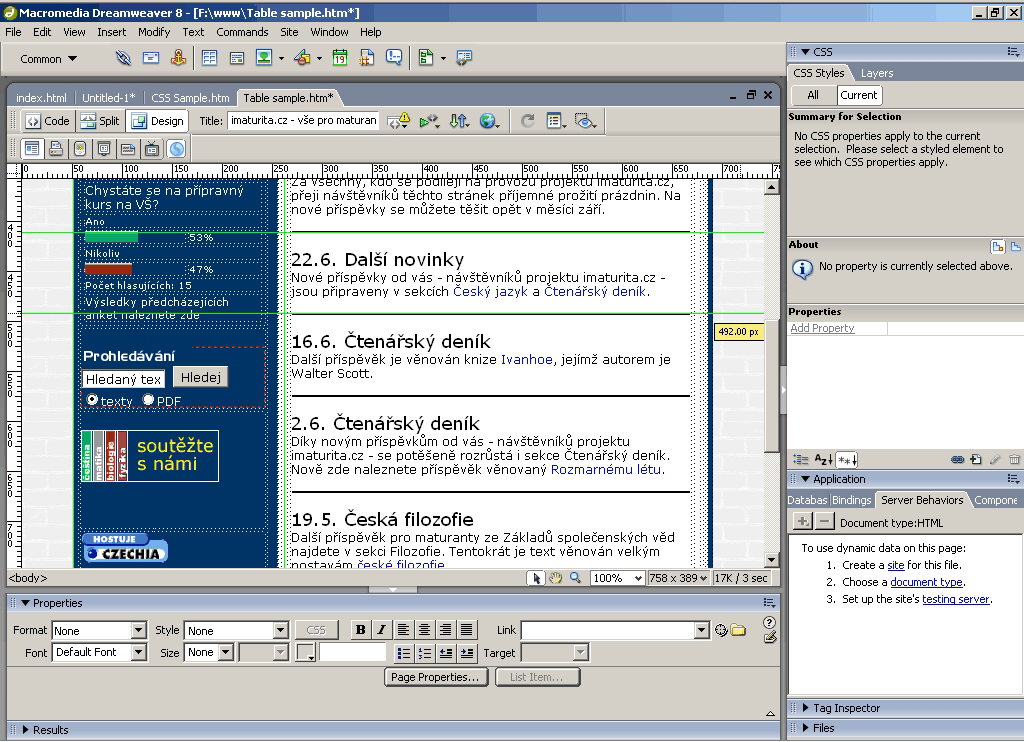The height and width of the screenshot is (742, 1024).
Task: Browse for link file folder icon
Action: pos(738,630)
